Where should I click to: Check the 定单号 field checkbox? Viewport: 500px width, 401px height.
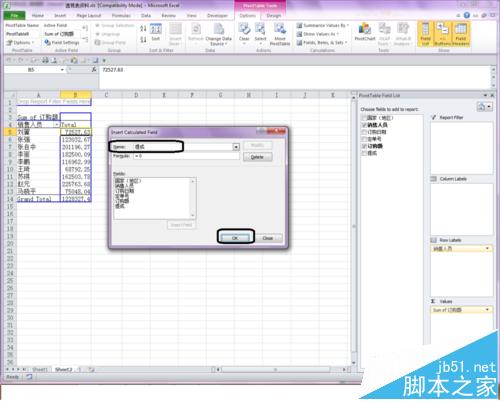click(x=364, y=139)
